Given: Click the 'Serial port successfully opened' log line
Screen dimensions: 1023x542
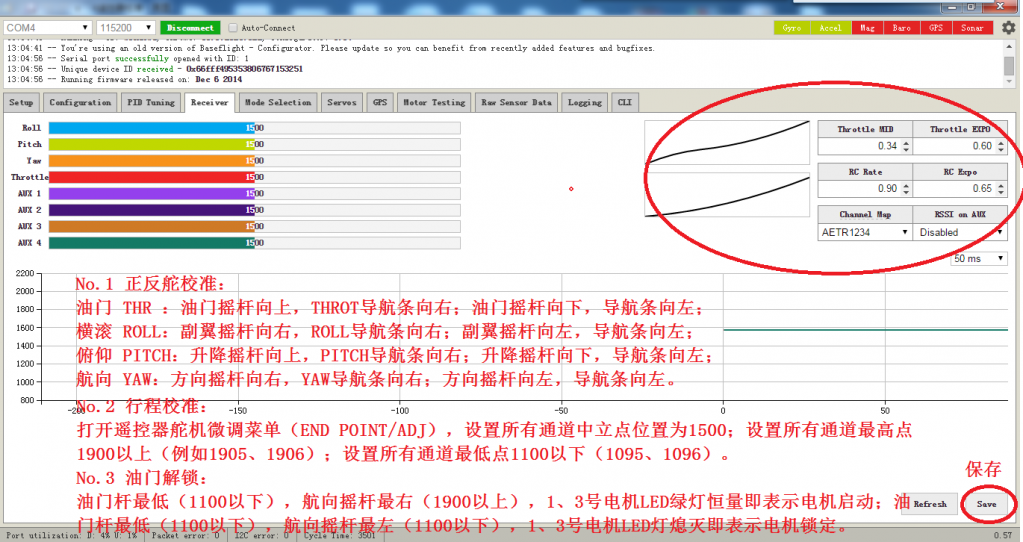Looking at the screenshot, I should pos(128,59).
